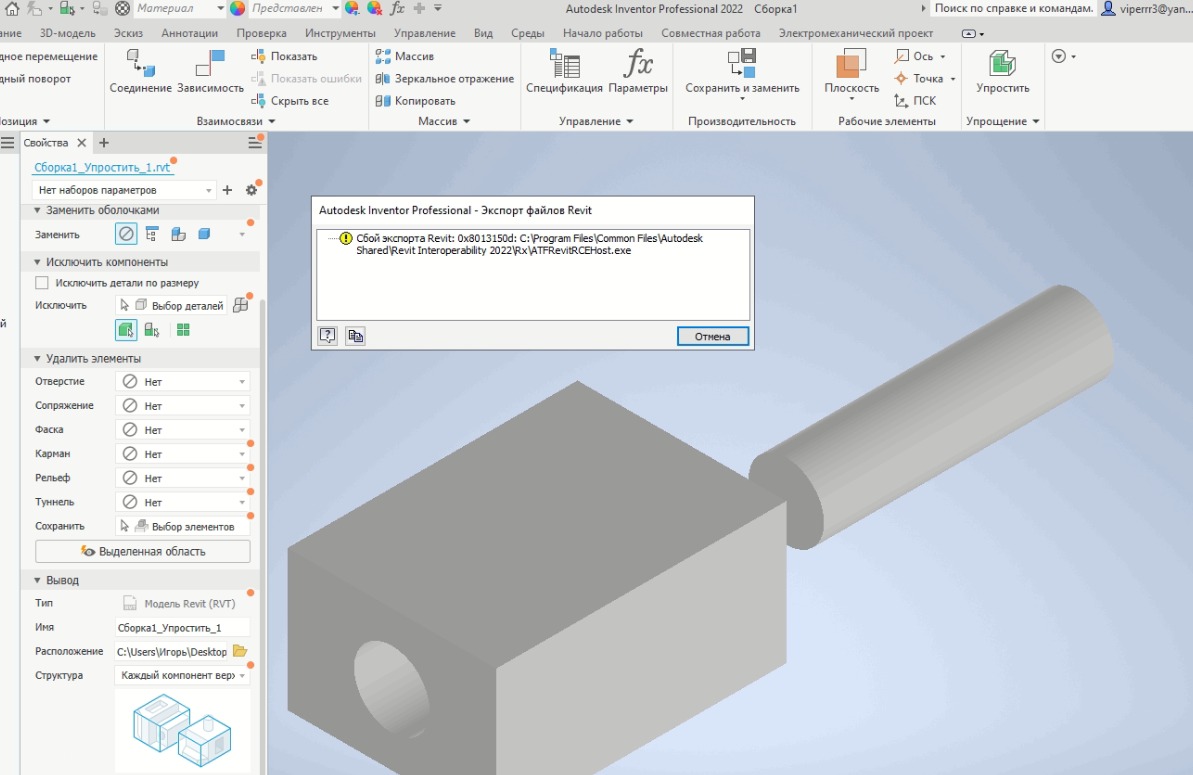Select the Зеркальное отражение tool
This screenshot has height=775, width=1193.
point(445,78)
